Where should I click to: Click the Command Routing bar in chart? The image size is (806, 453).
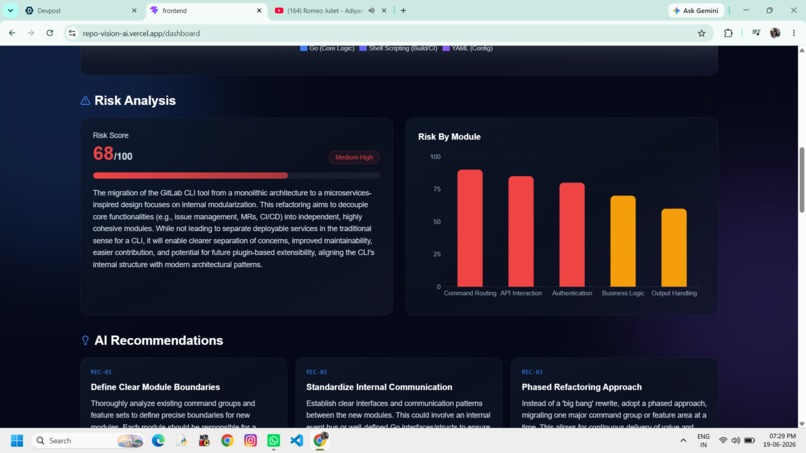[x=470, y=228]
